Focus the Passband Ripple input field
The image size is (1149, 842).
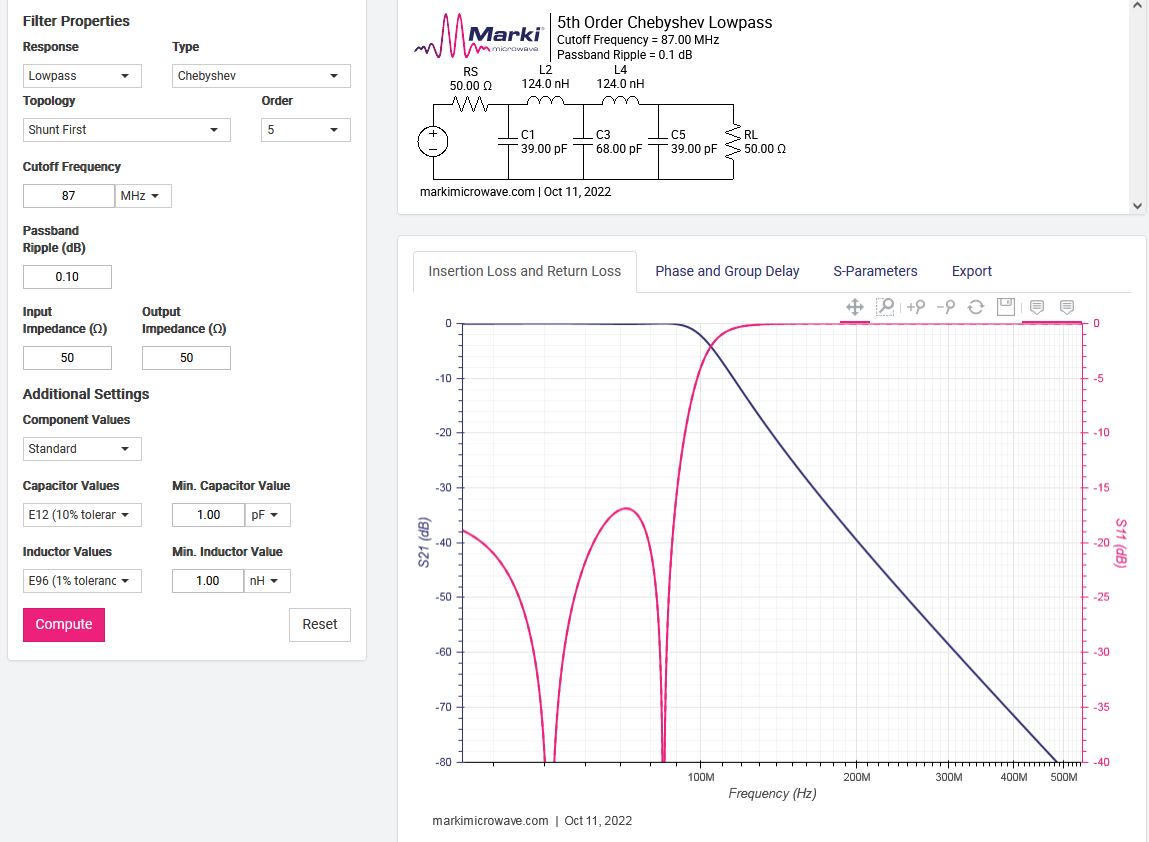point(67,277)
